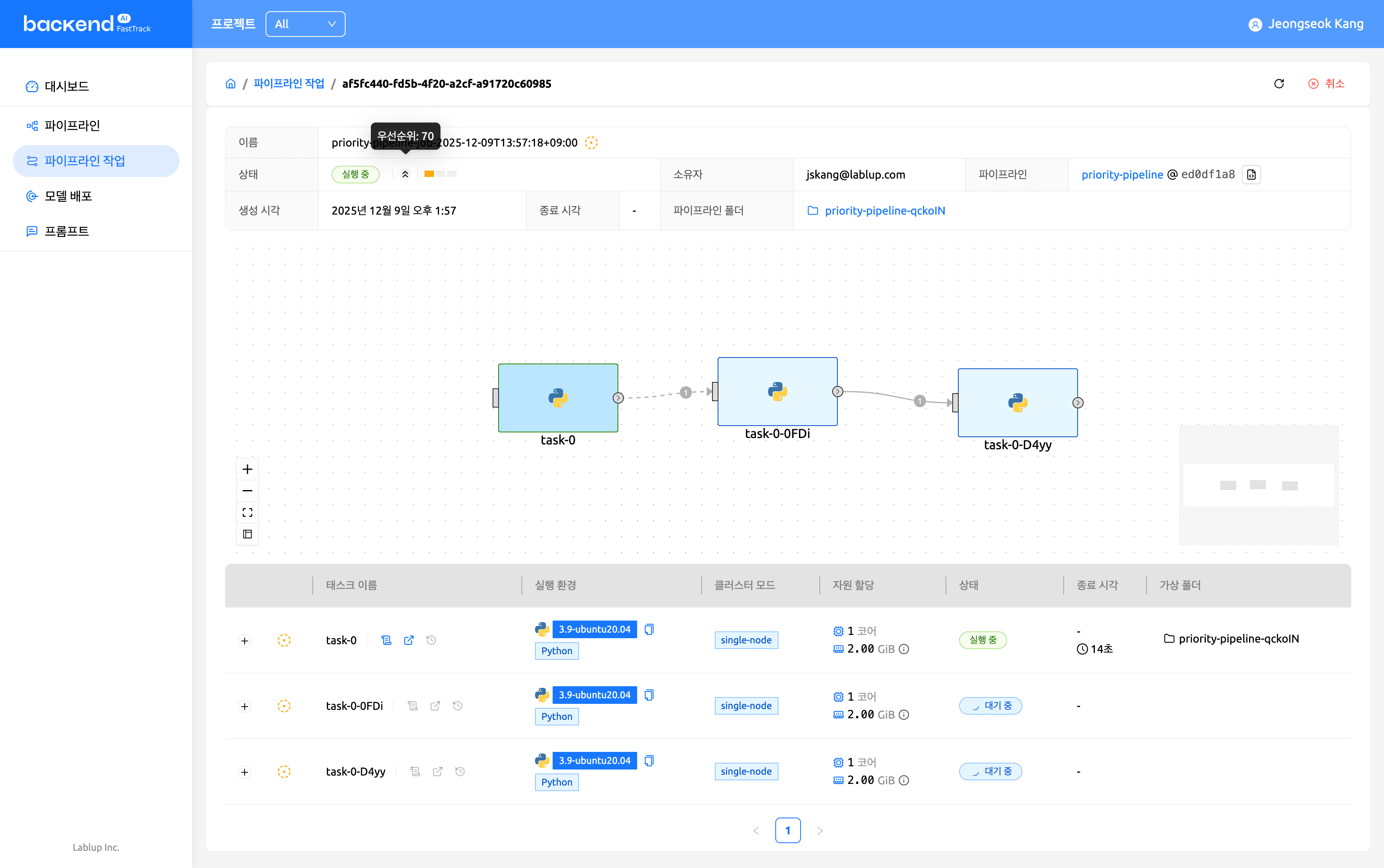Expand the task-0-D4yy row details
The image size is (1384, 868).
point(245,772)
